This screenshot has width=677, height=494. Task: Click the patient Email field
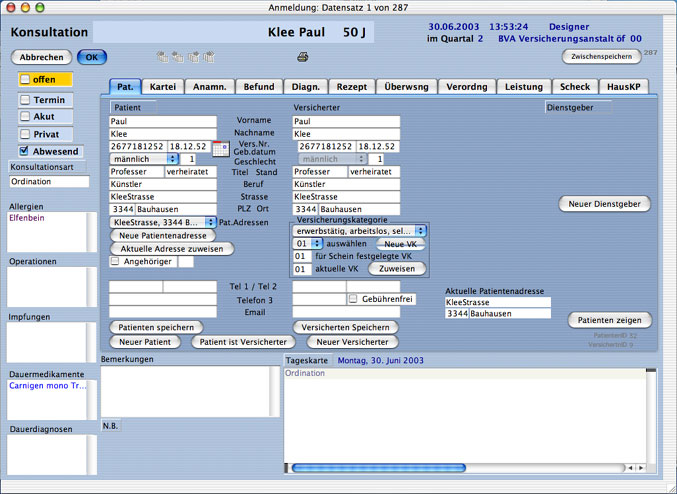click(x=163, y=312)
